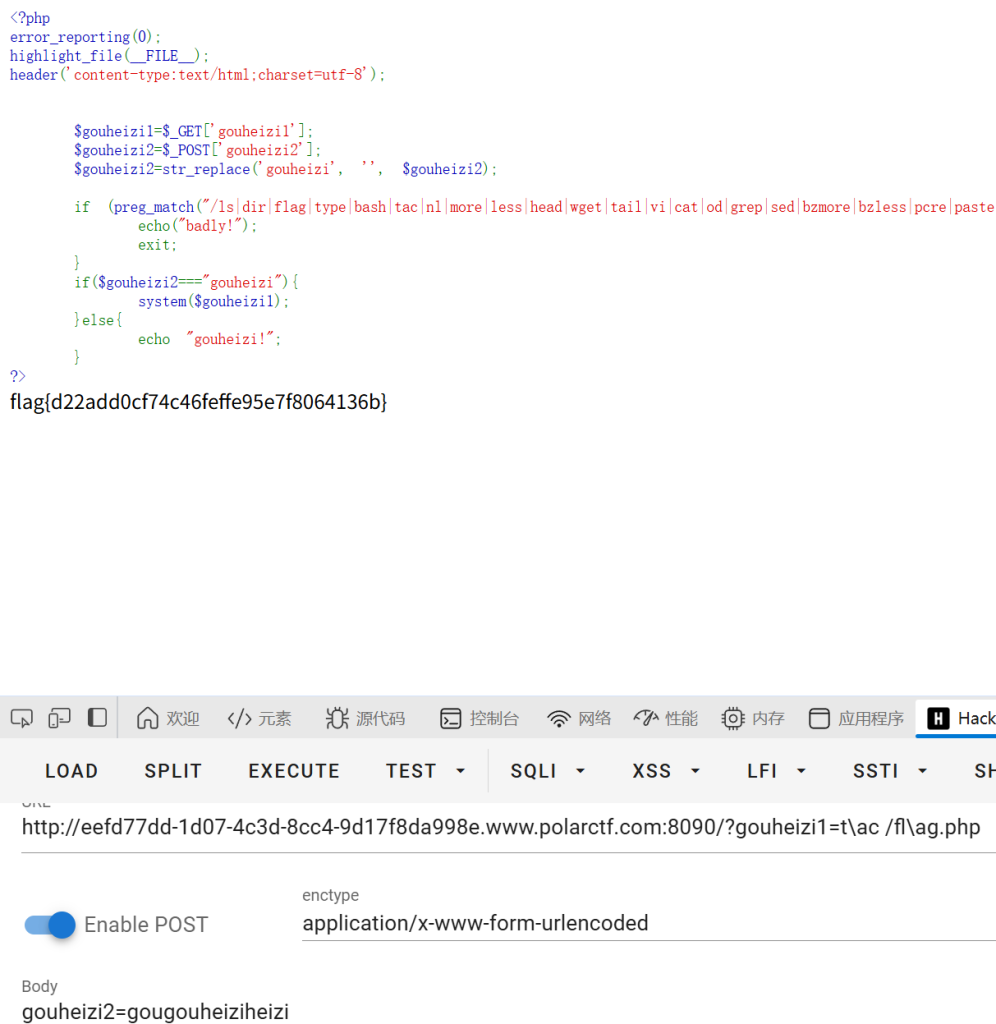996x1024 pixels.
Task: Open the XSS dropdown menu
Action: click(666, 771)
